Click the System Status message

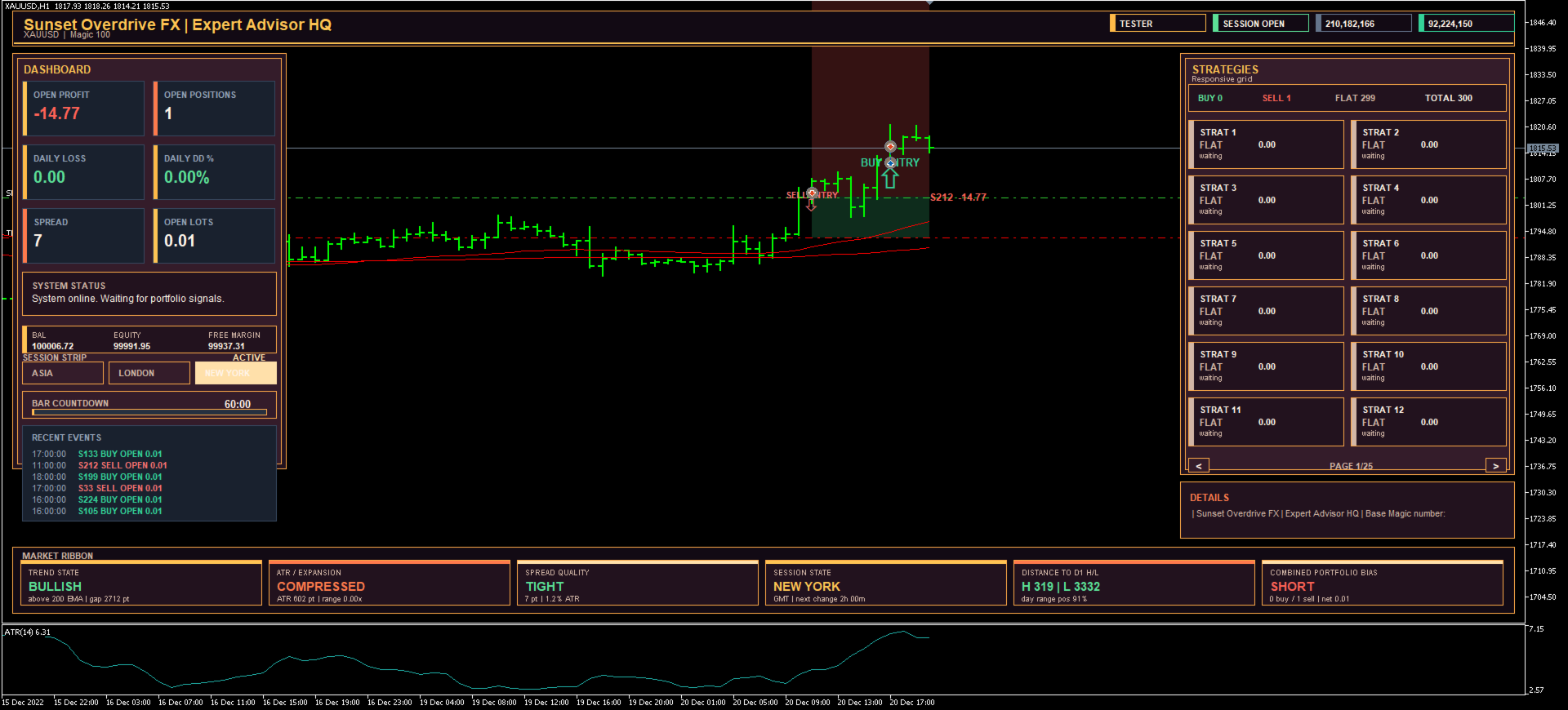click(128, 299)
